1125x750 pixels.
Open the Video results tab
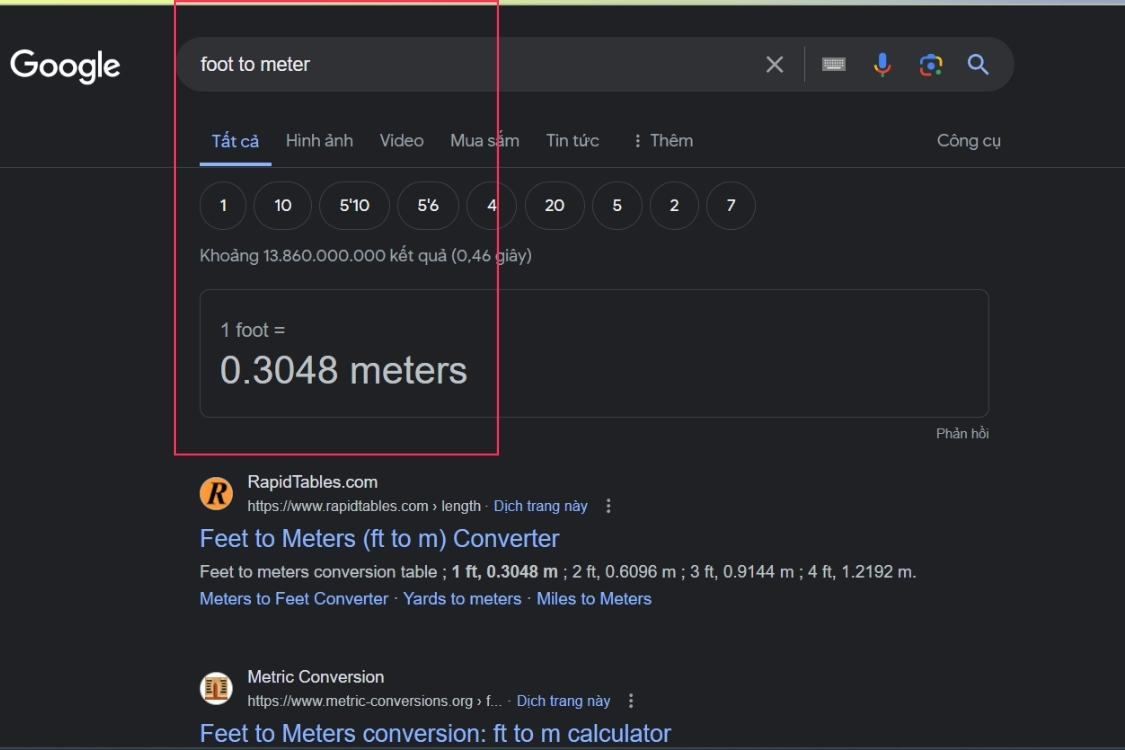[x=402, y=141]
